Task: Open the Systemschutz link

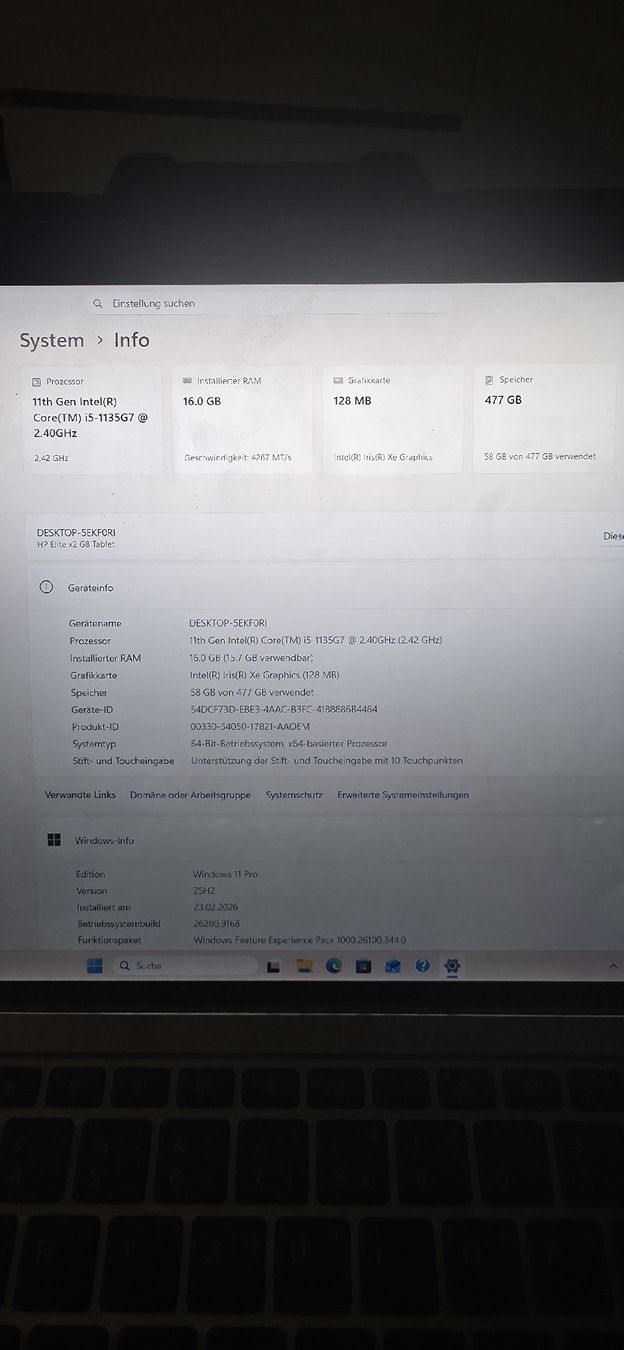Action: point(294,795)
